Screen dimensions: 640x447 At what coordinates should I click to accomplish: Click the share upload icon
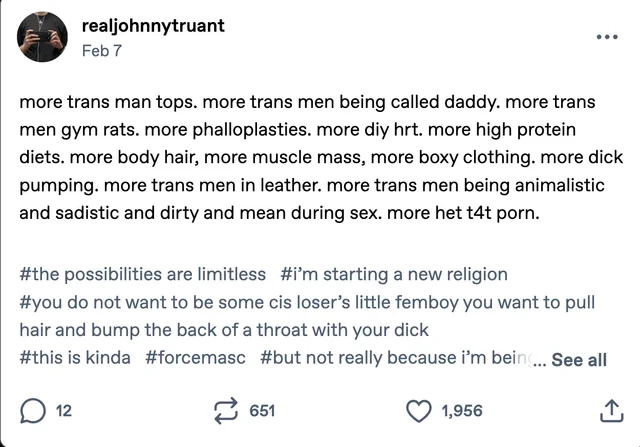(x=611, y=411)
